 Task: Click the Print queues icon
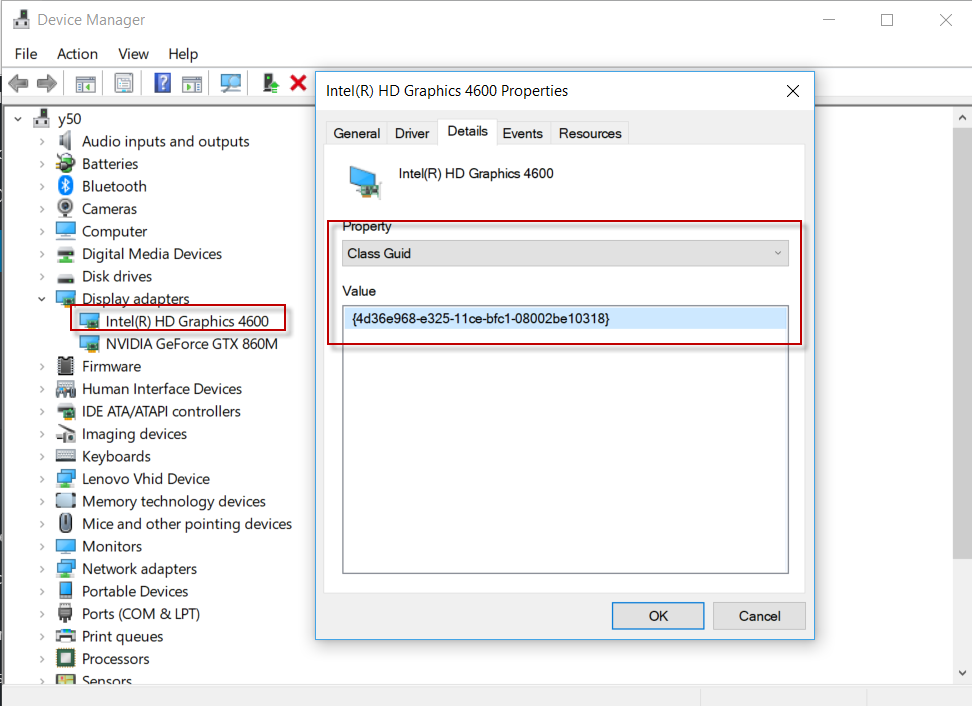pos(66,636)
